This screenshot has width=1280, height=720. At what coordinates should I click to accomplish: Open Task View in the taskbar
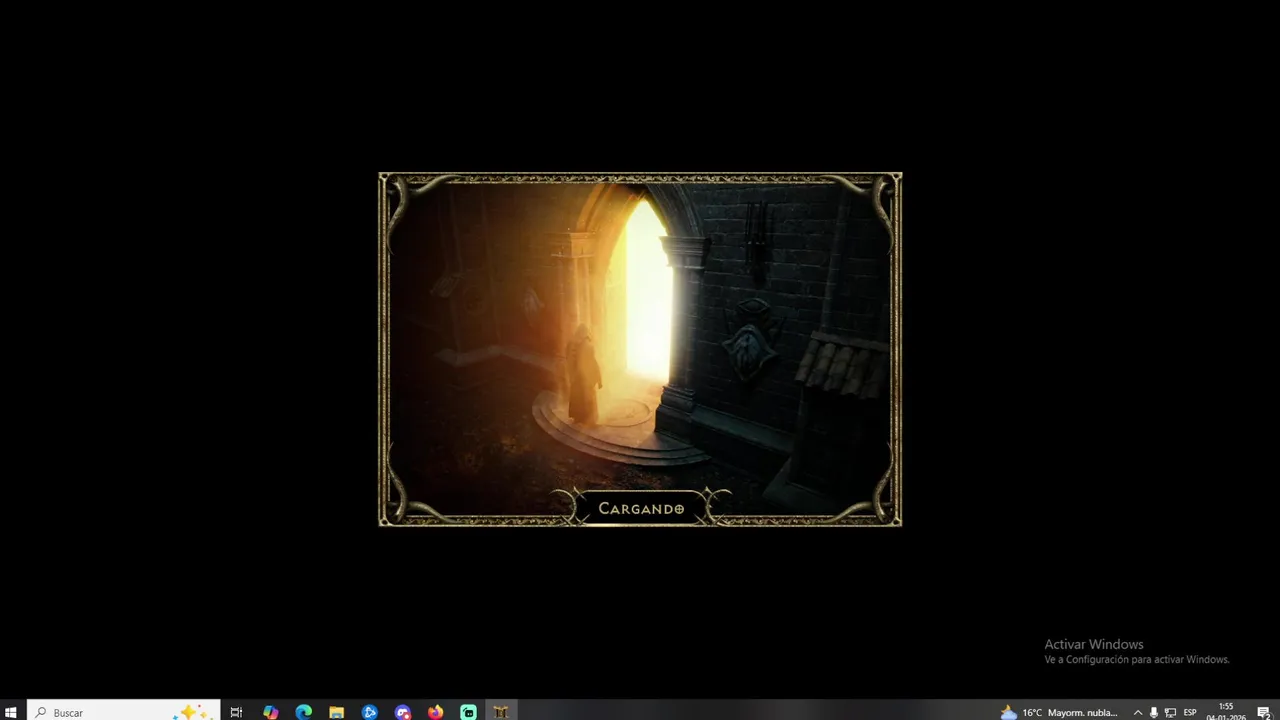237,712
